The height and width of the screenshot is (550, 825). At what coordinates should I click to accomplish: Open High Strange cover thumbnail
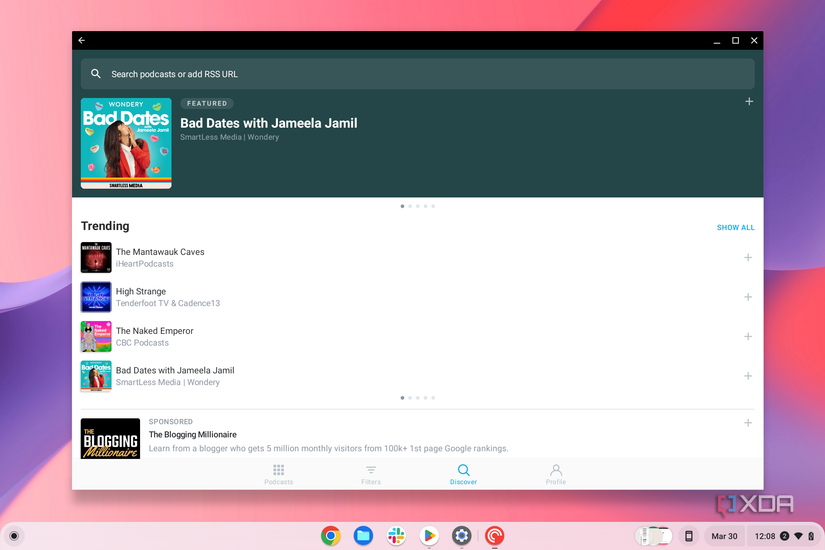[96, 297]
